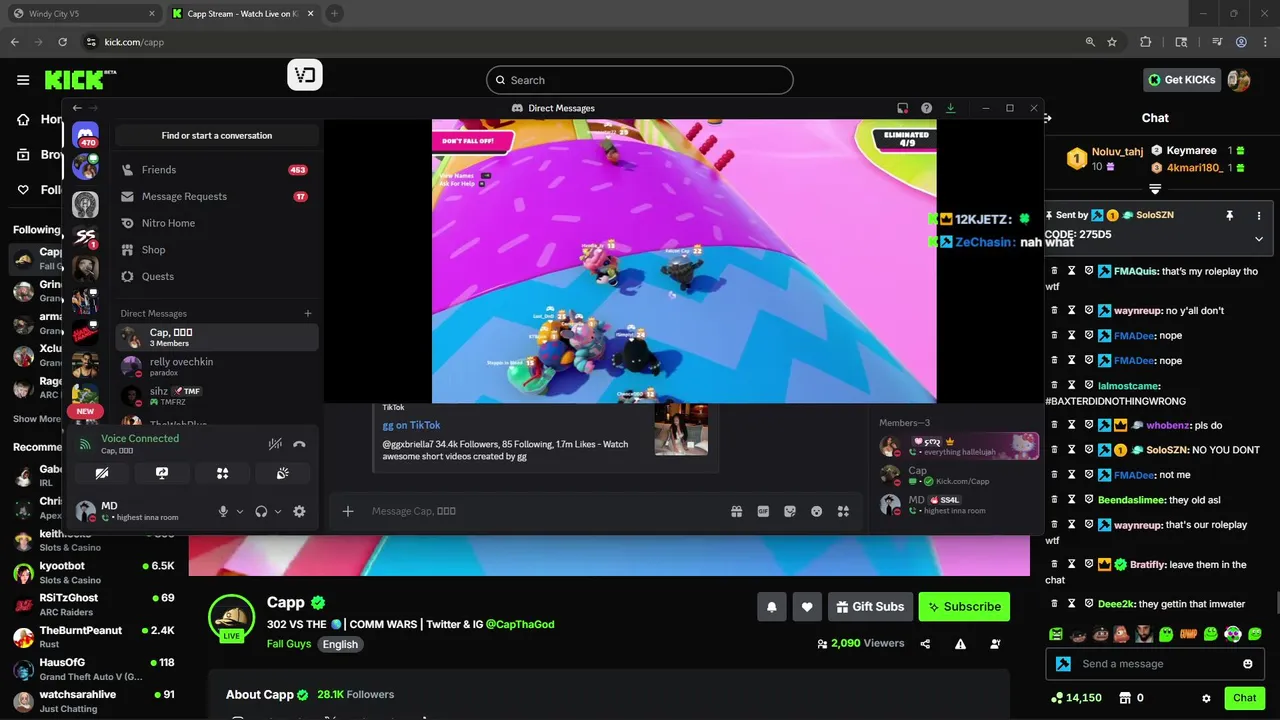
Task: Open Discord activities icon in voice panel
Action: coord(223,473)
